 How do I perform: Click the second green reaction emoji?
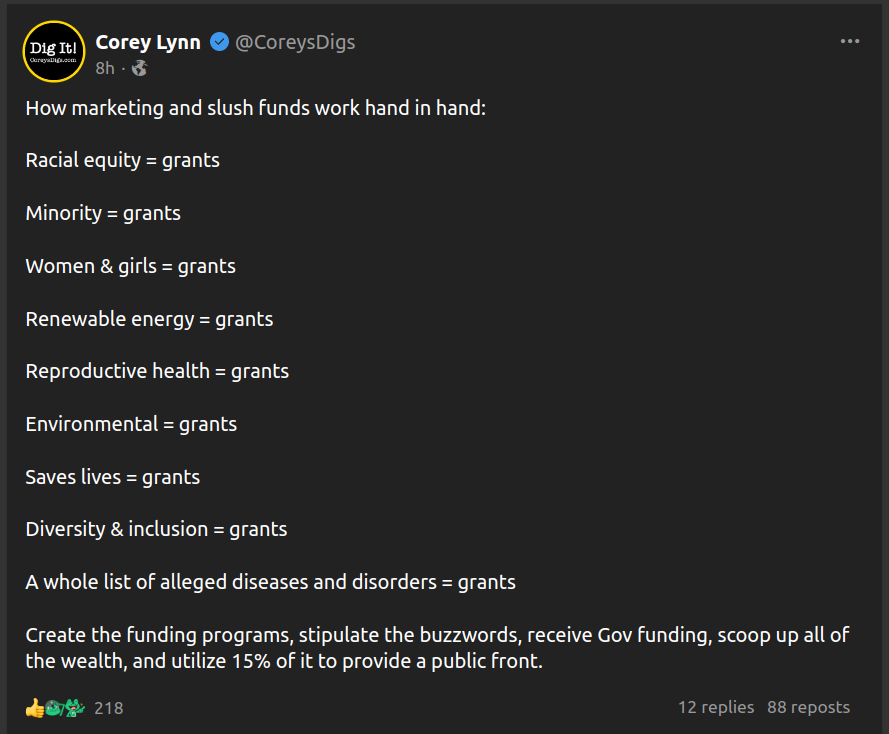[54, 708]
